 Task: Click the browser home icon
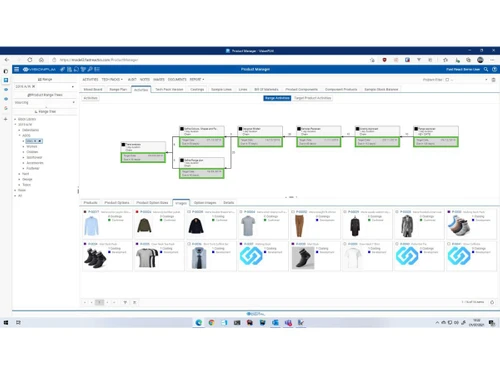(41, 60)
